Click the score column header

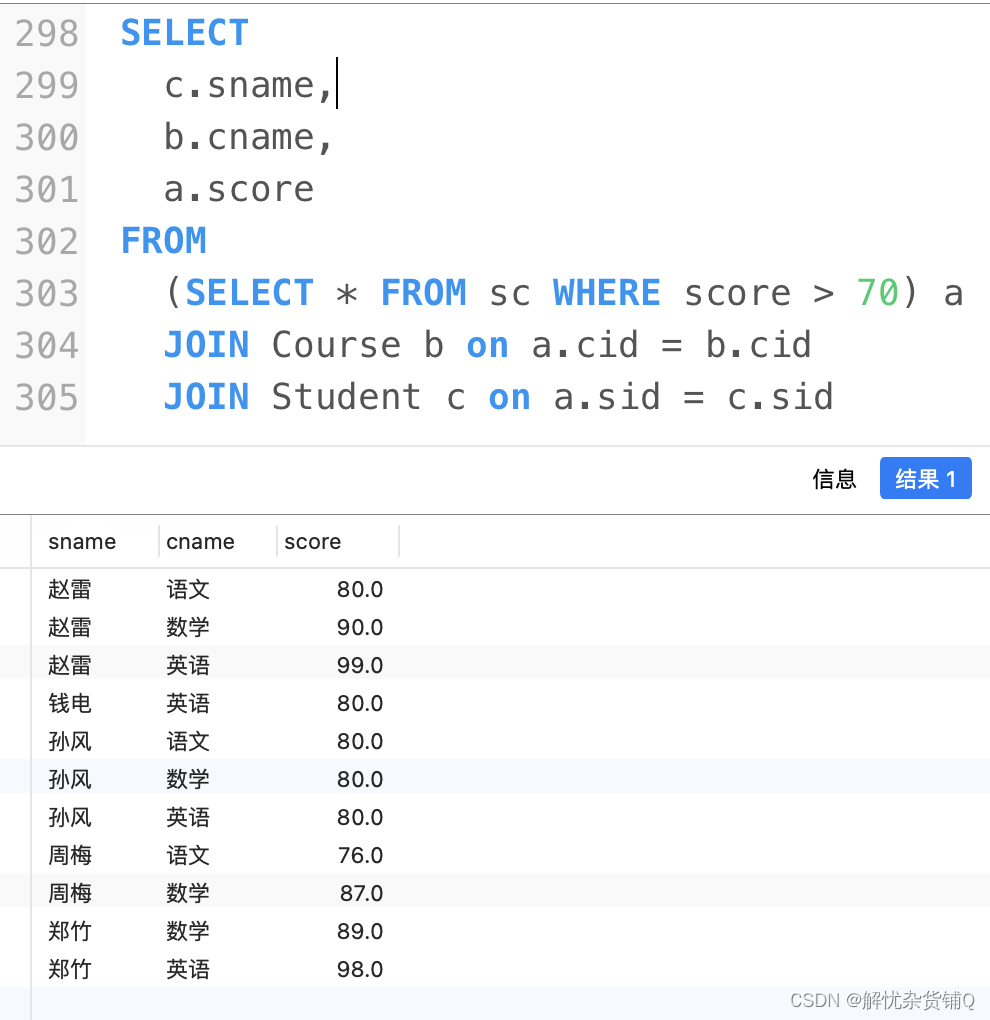(x=312, y=541)
